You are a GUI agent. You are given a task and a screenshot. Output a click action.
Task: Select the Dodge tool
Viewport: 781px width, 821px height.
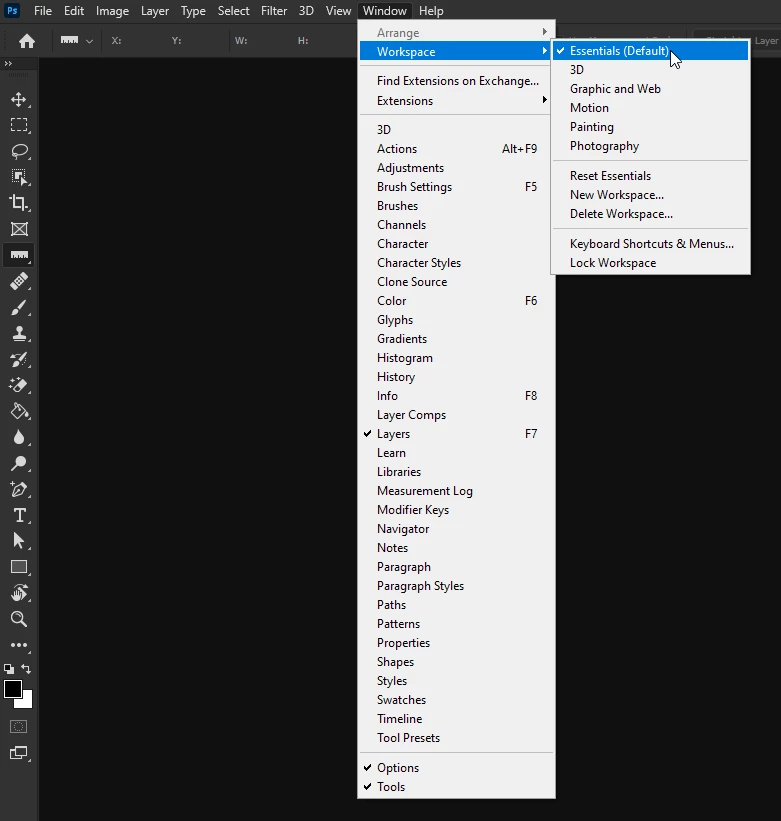19,463
